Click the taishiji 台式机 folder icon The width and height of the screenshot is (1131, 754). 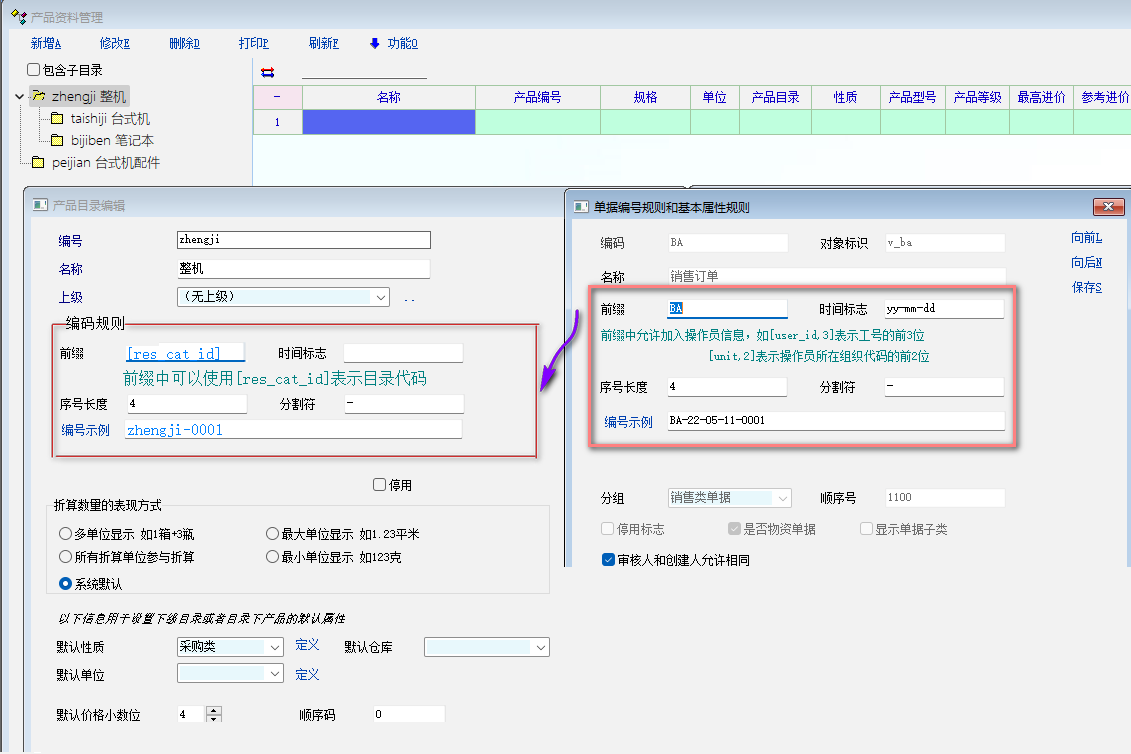click(57, 119)
